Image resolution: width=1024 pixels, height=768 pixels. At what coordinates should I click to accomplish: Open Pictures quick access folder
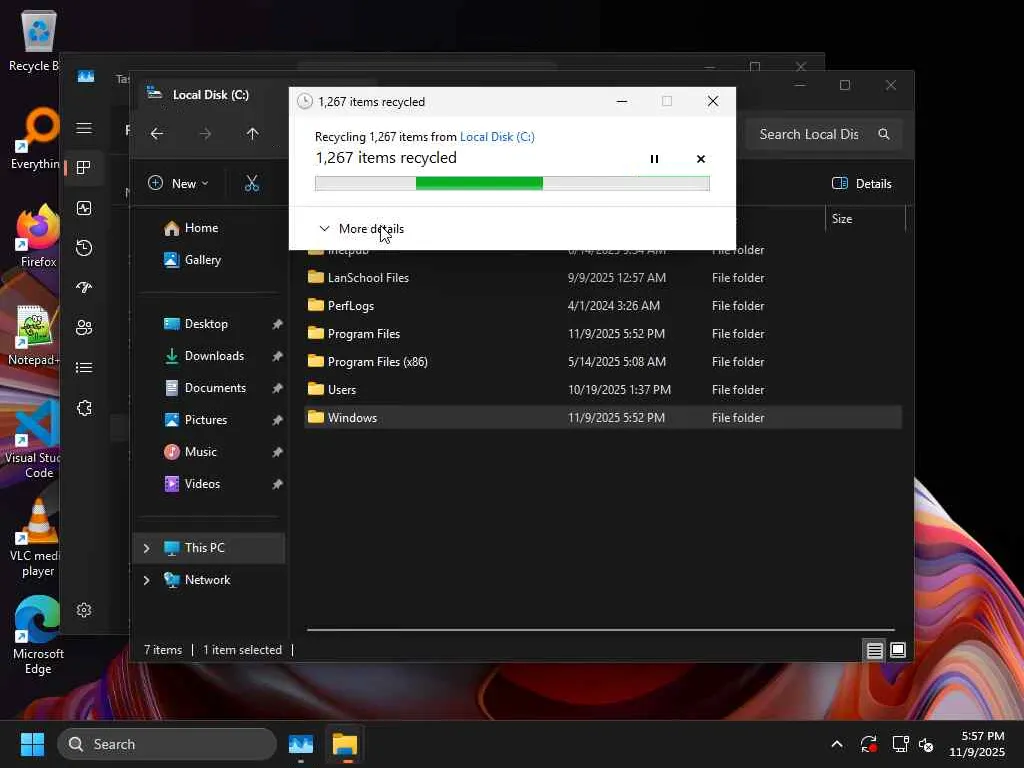(x=206, y=420)
